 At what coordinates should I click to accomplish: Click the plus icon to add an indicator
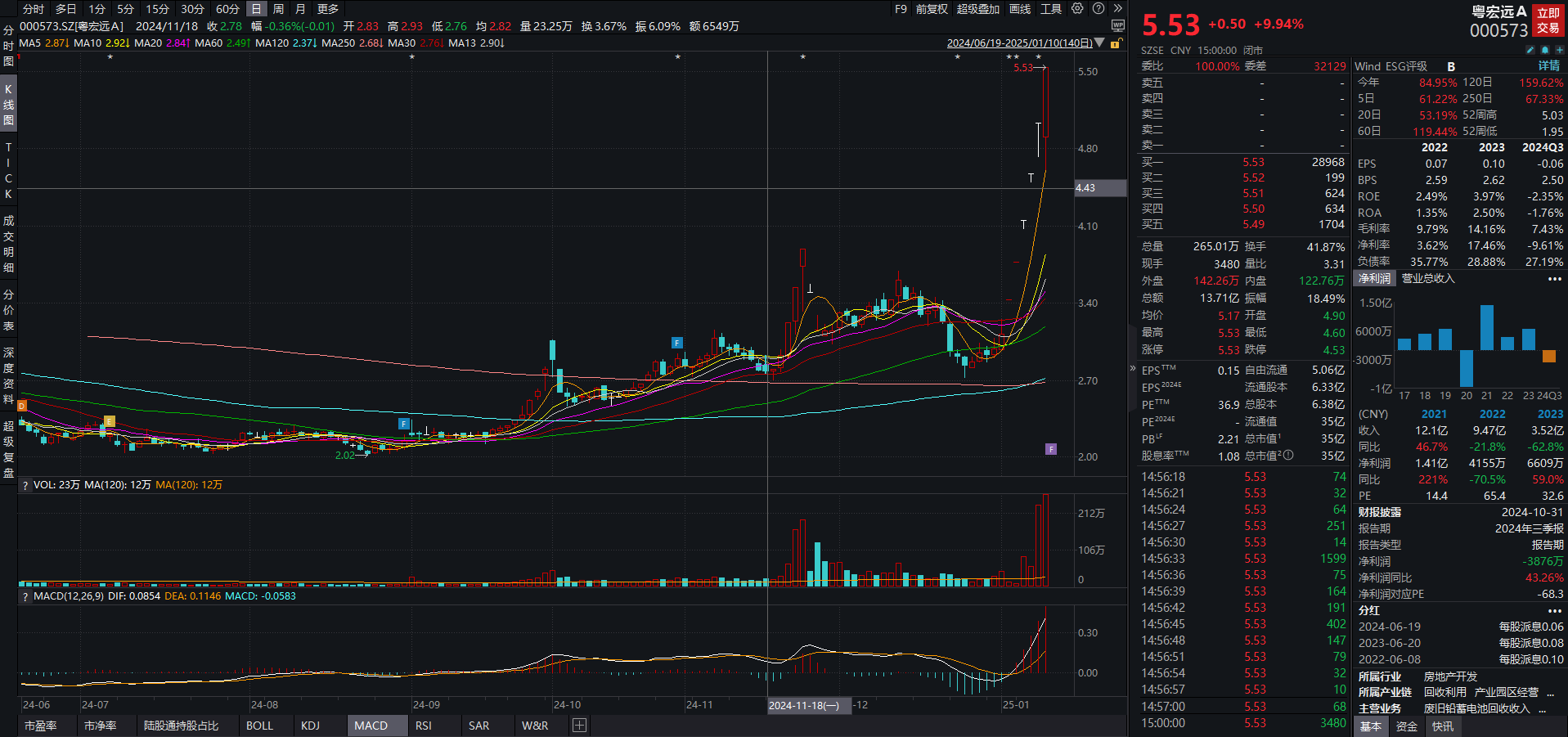click(x=579, y=726)
